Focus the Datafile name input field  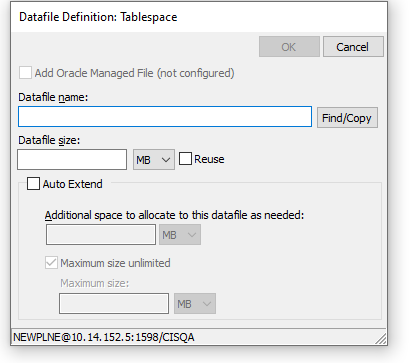click(x=165, y=117)
